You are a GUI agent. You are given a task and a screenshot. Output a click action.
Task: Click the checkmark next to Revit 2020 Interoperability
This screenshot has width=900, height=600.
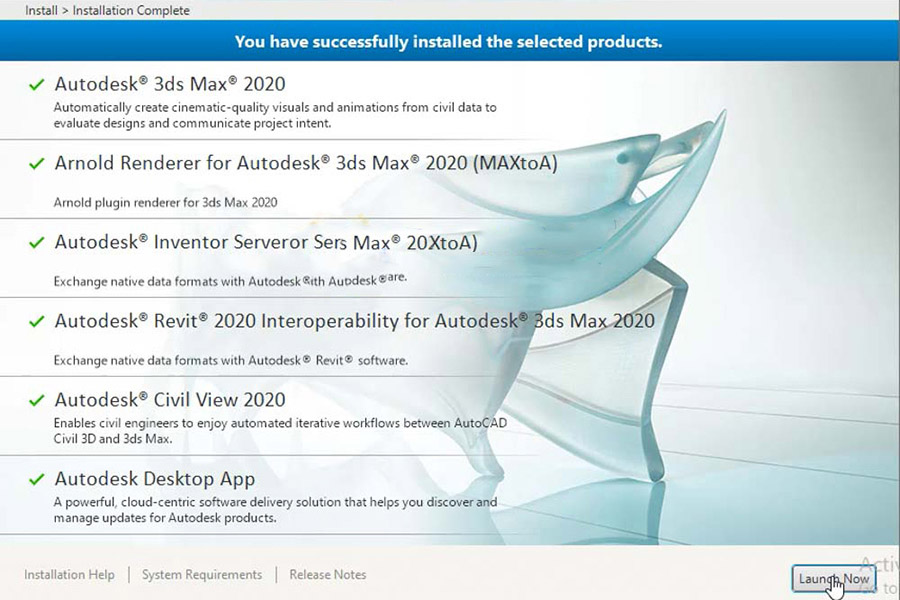point(37,321)
